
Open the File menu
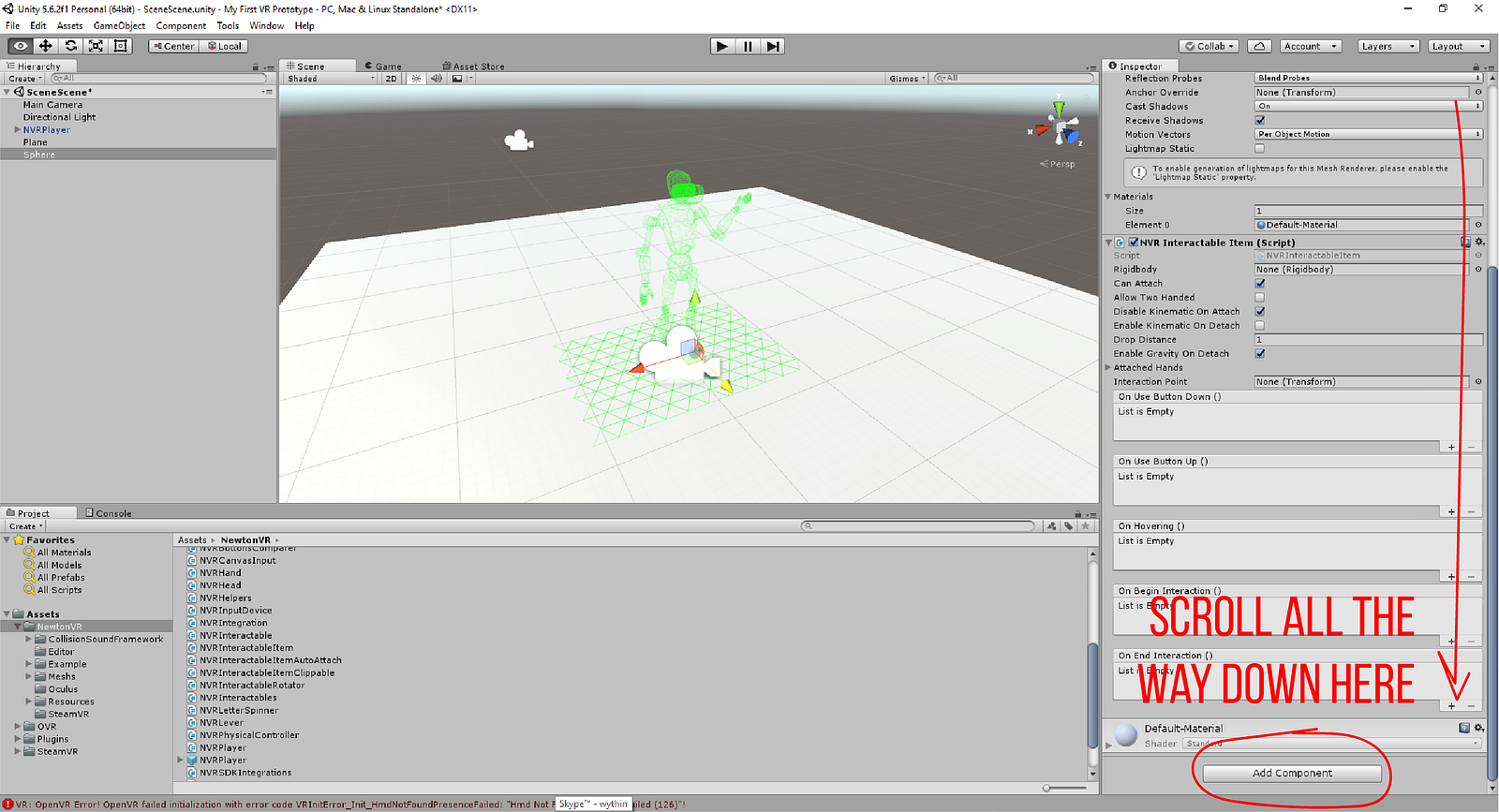tap(12, 25)
